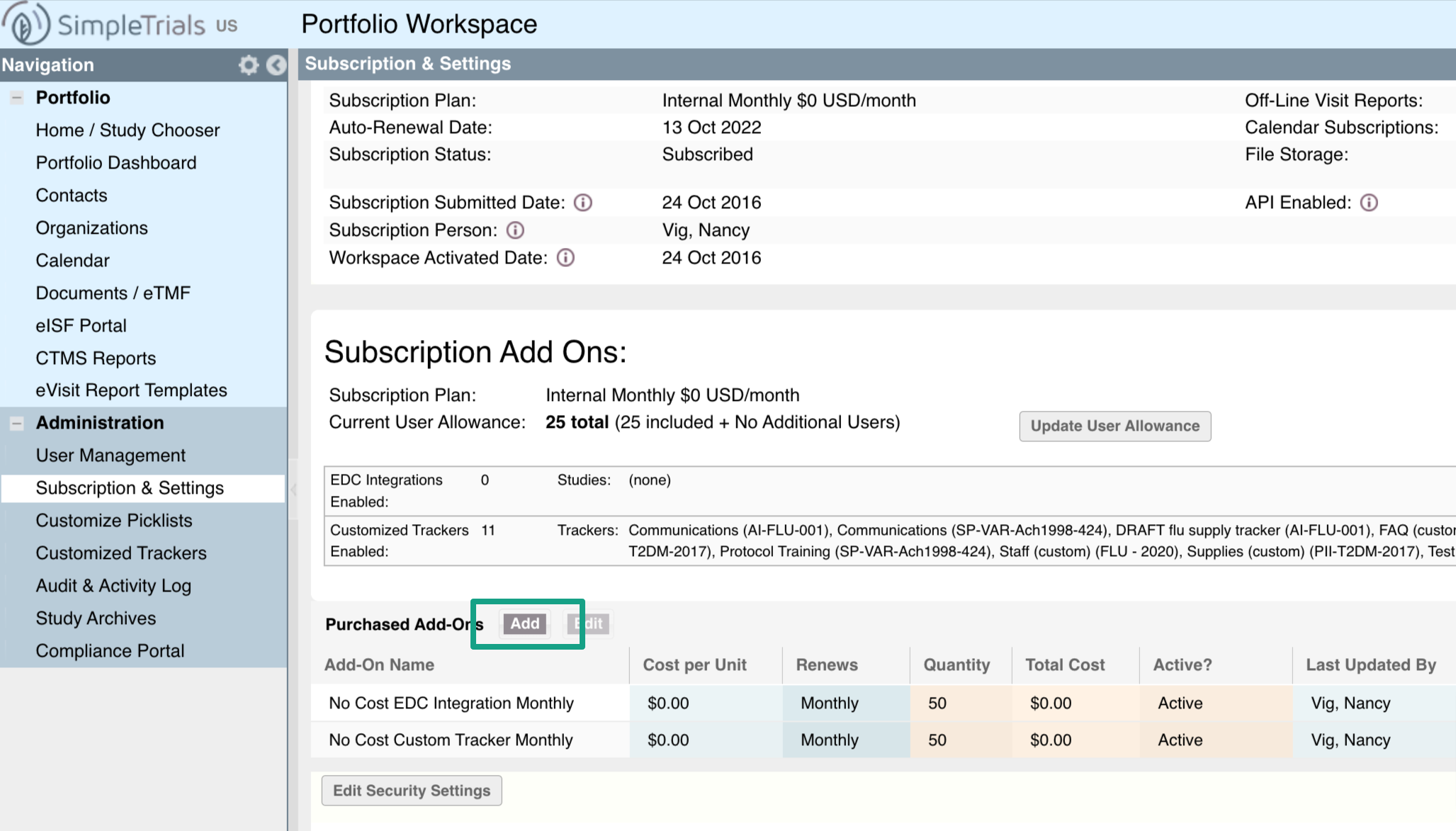Open the Calendar page
Screen dimensions: 1456x831
[73, 261]
